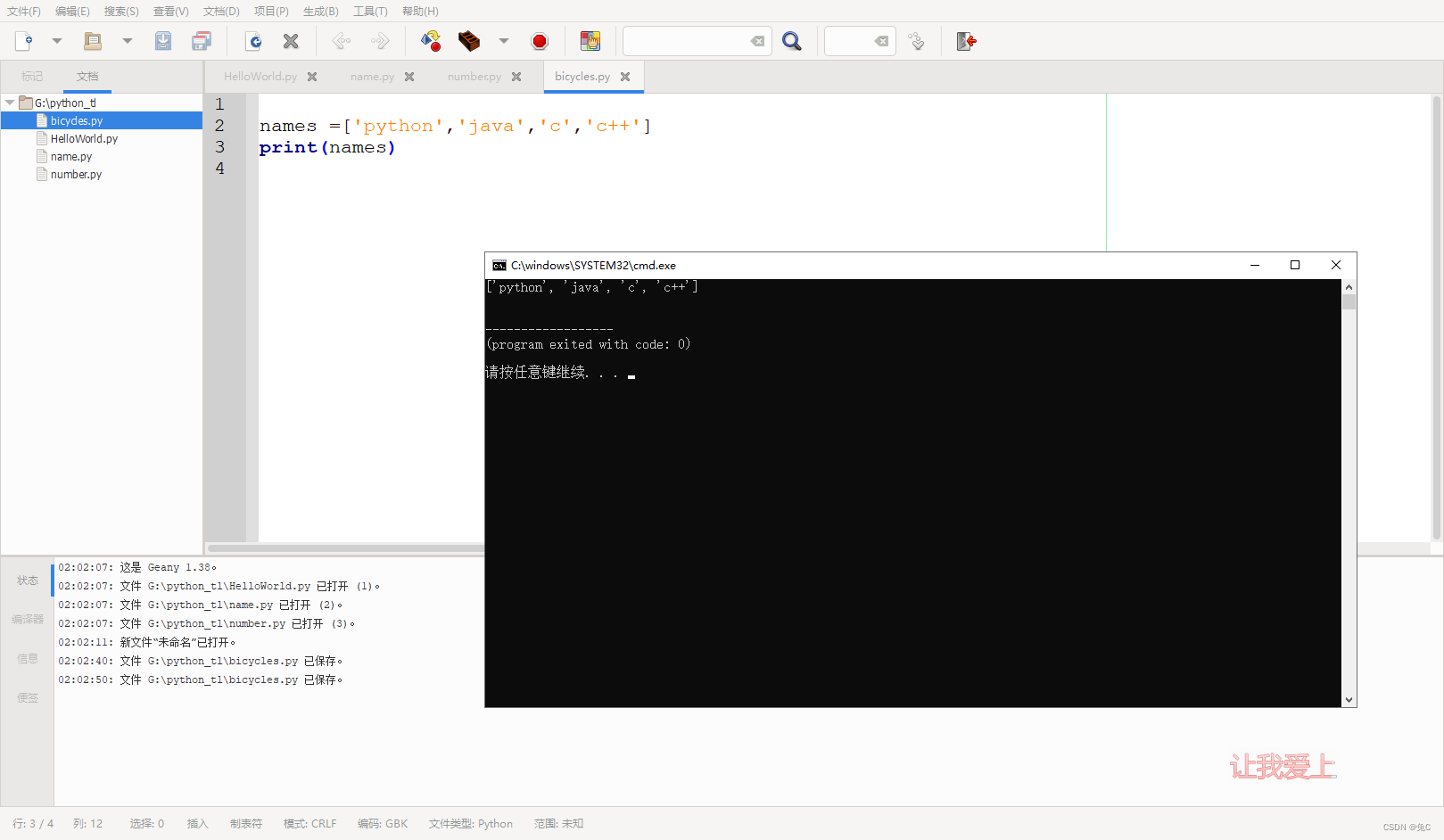Select number.py in the sidebar tree
The height and width of the screenshot is (840, 1444).
pyautogui.click(x=76, y=174)
